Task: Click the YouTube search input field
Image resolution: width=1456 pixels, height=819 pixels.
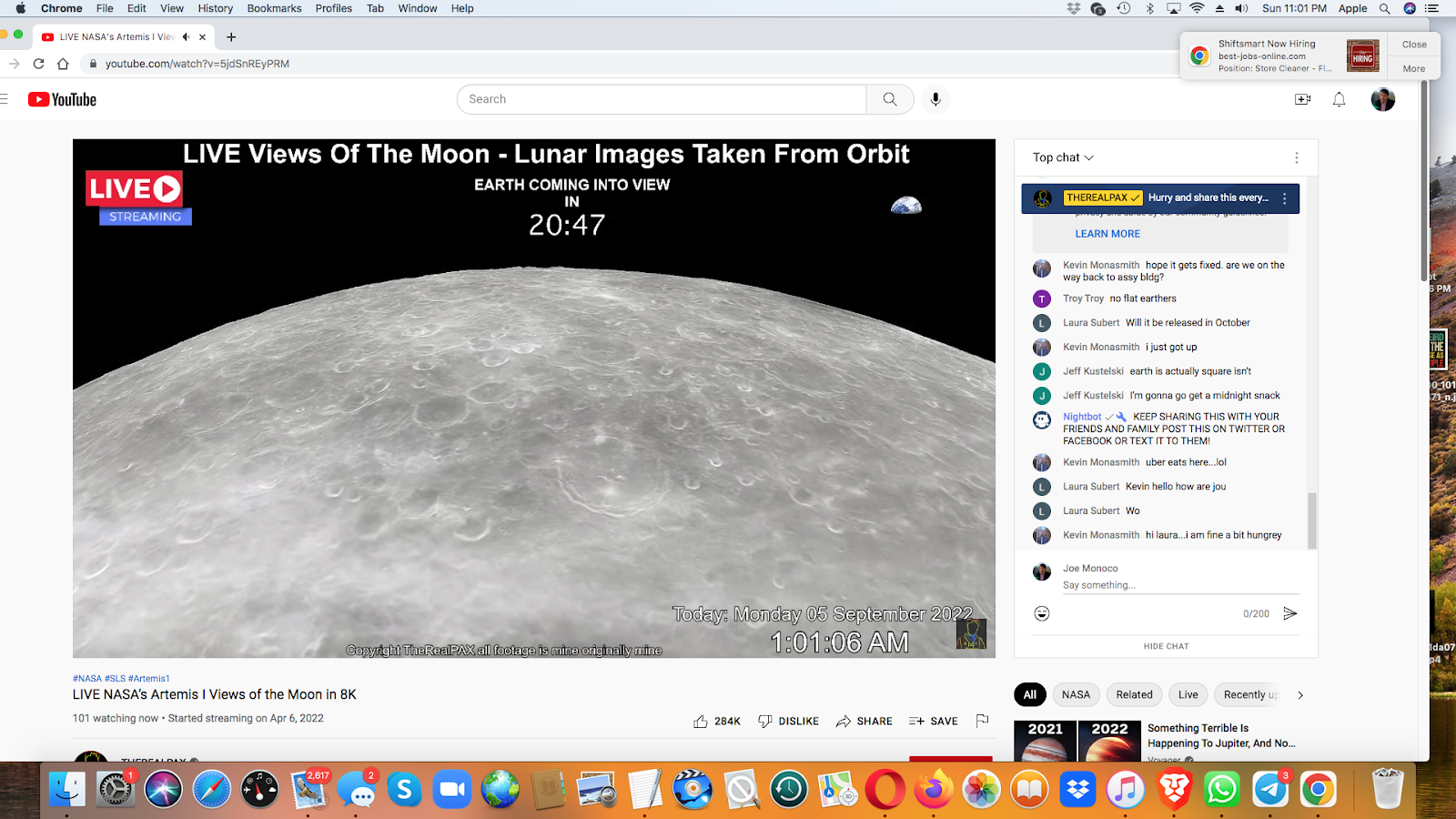Action: [x=662, y=99]
